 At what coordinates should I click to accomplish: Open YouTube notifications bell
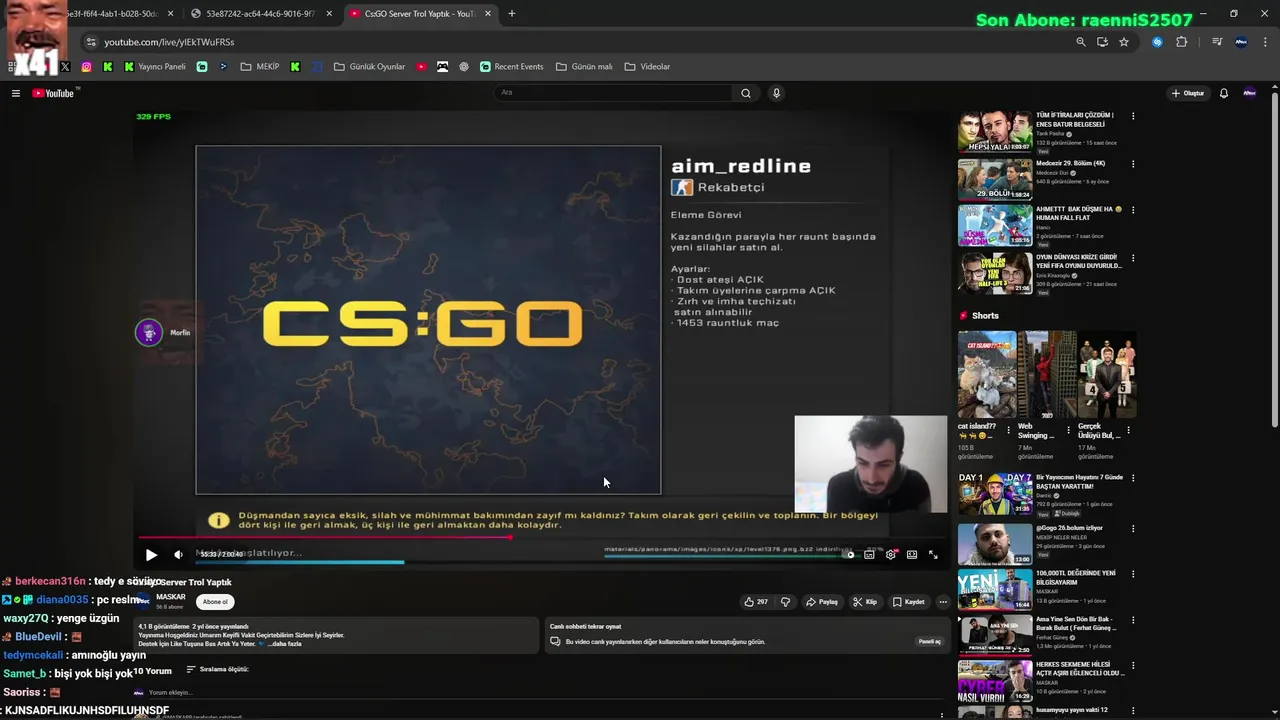click(1223, 93)
